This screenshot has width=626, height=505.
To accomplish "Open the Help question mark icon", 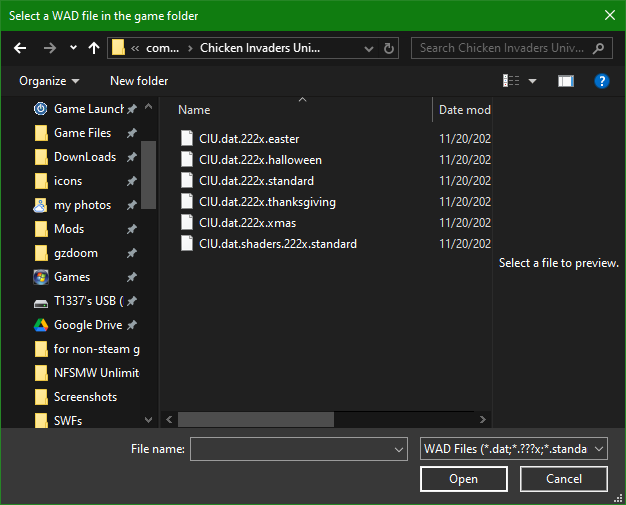I will click(601, 81).
